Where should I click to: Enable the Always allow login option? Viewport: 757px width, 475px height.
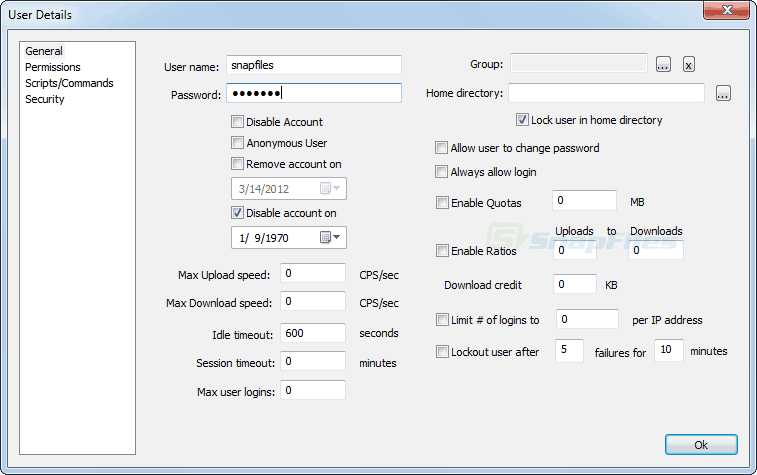pos(442,172)
